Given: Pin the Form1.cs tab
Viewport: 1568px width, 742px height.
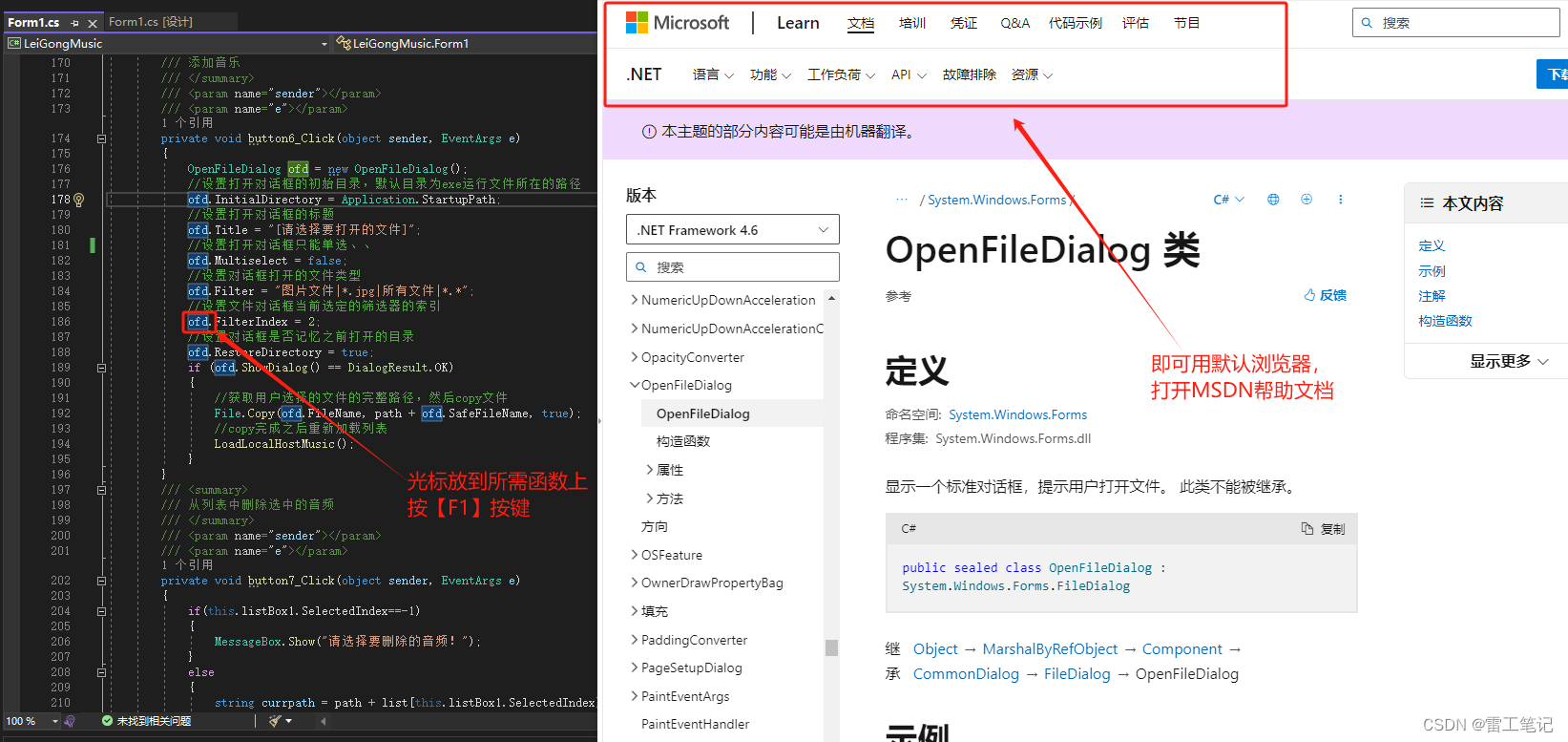Looking at the screenshot, I should [x=74, y=22].
